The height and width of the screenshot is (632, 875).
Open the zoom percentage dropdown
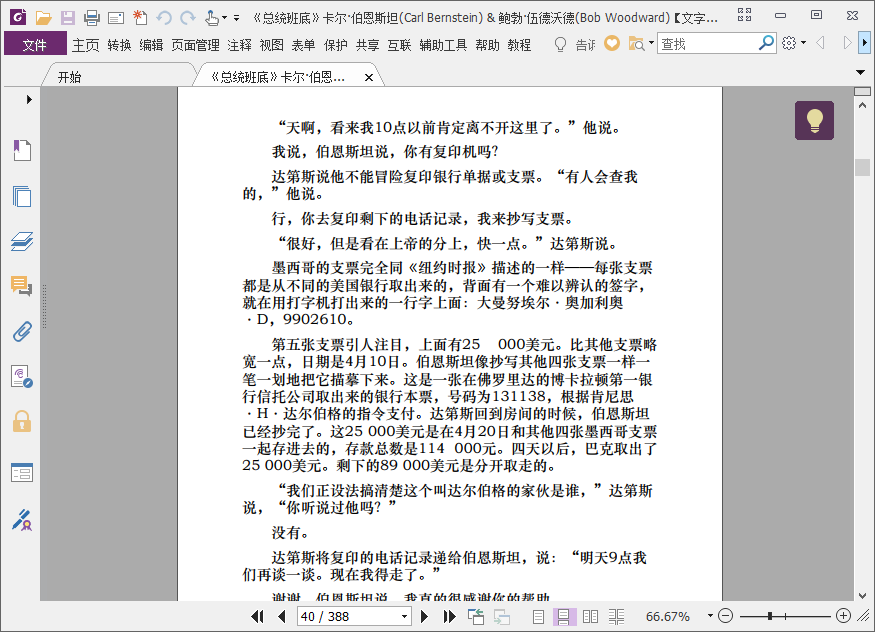pyautogui.click(x=710, y=616)
